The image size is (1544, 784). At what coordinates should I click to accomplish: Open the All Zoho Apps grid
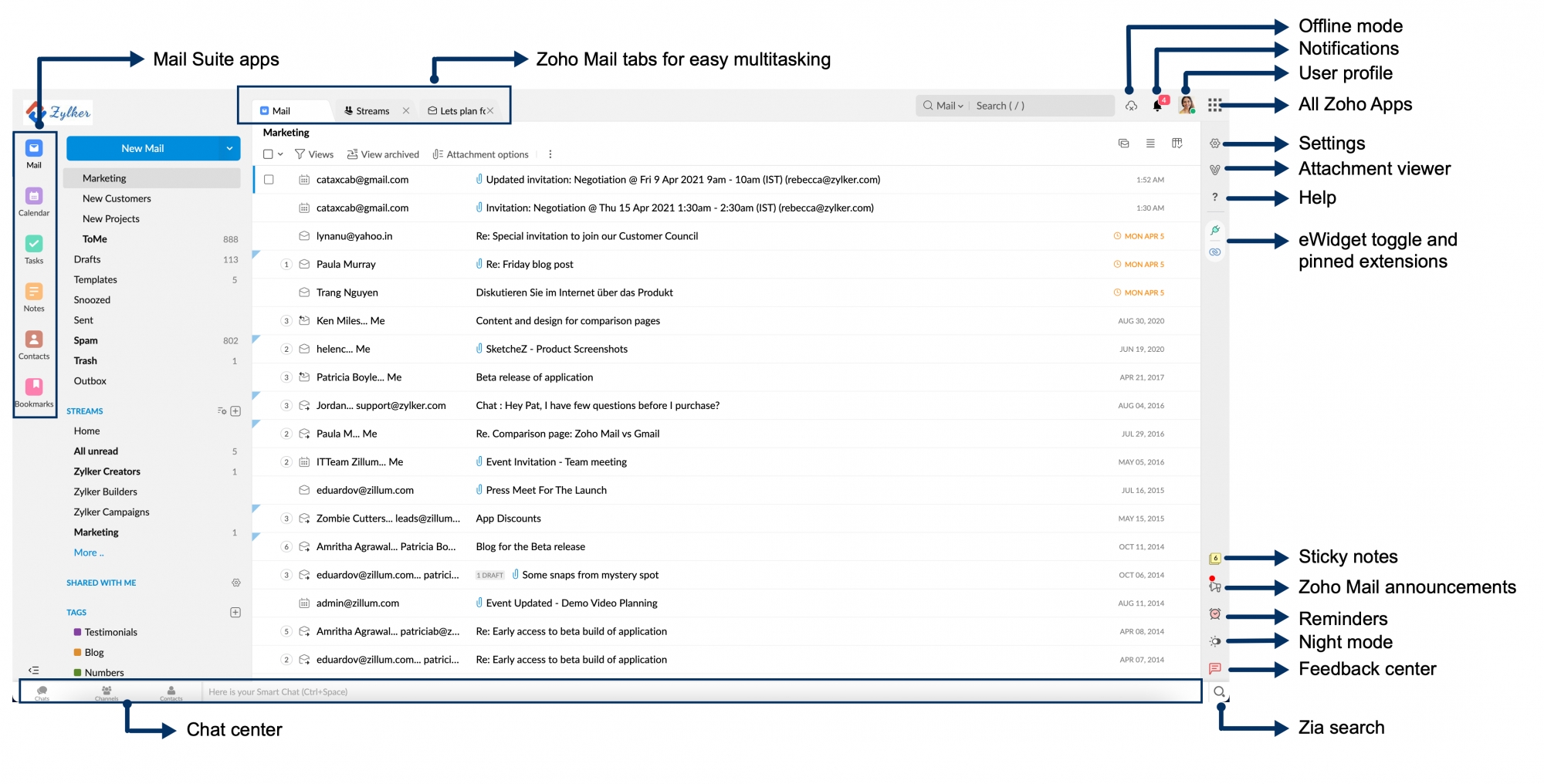point(1214,106)
